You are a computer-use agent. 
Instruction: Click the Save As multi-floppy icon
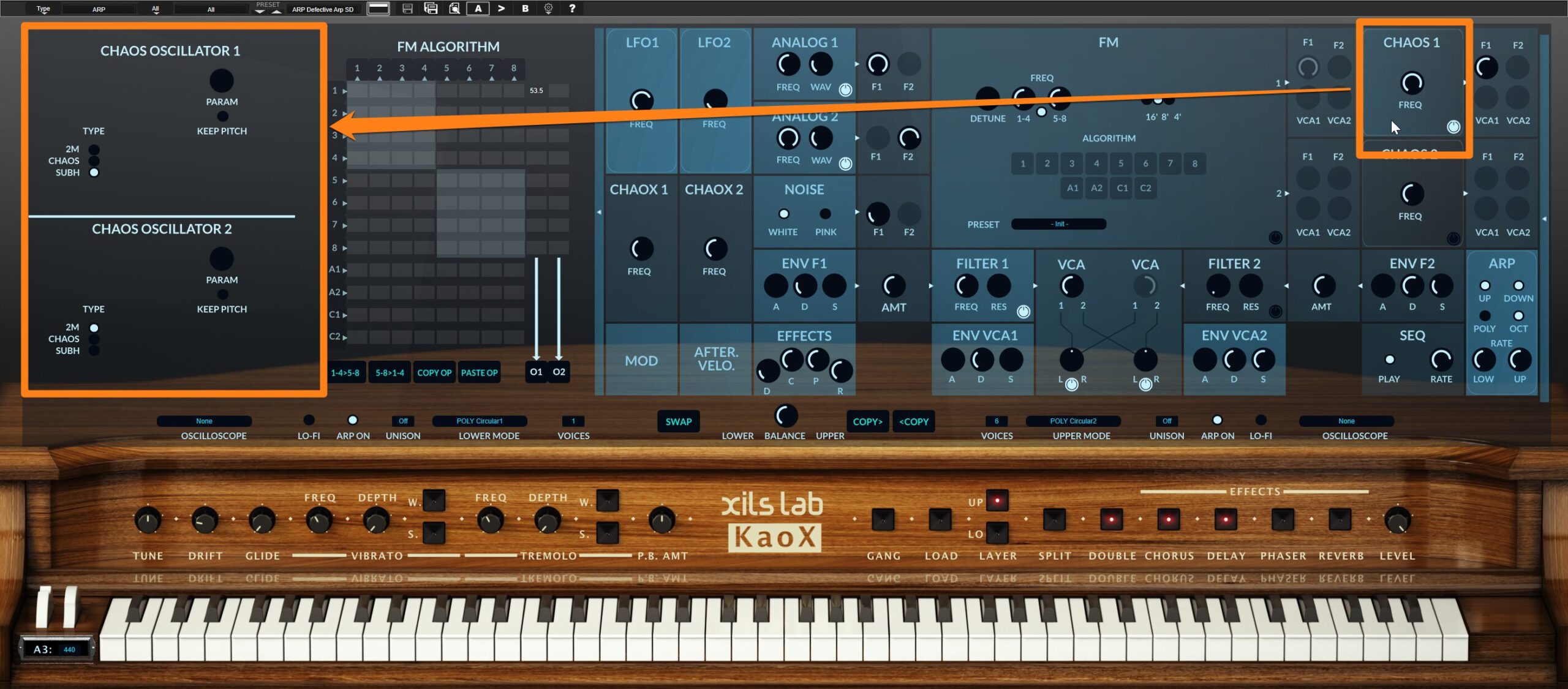tap(431, 9)
